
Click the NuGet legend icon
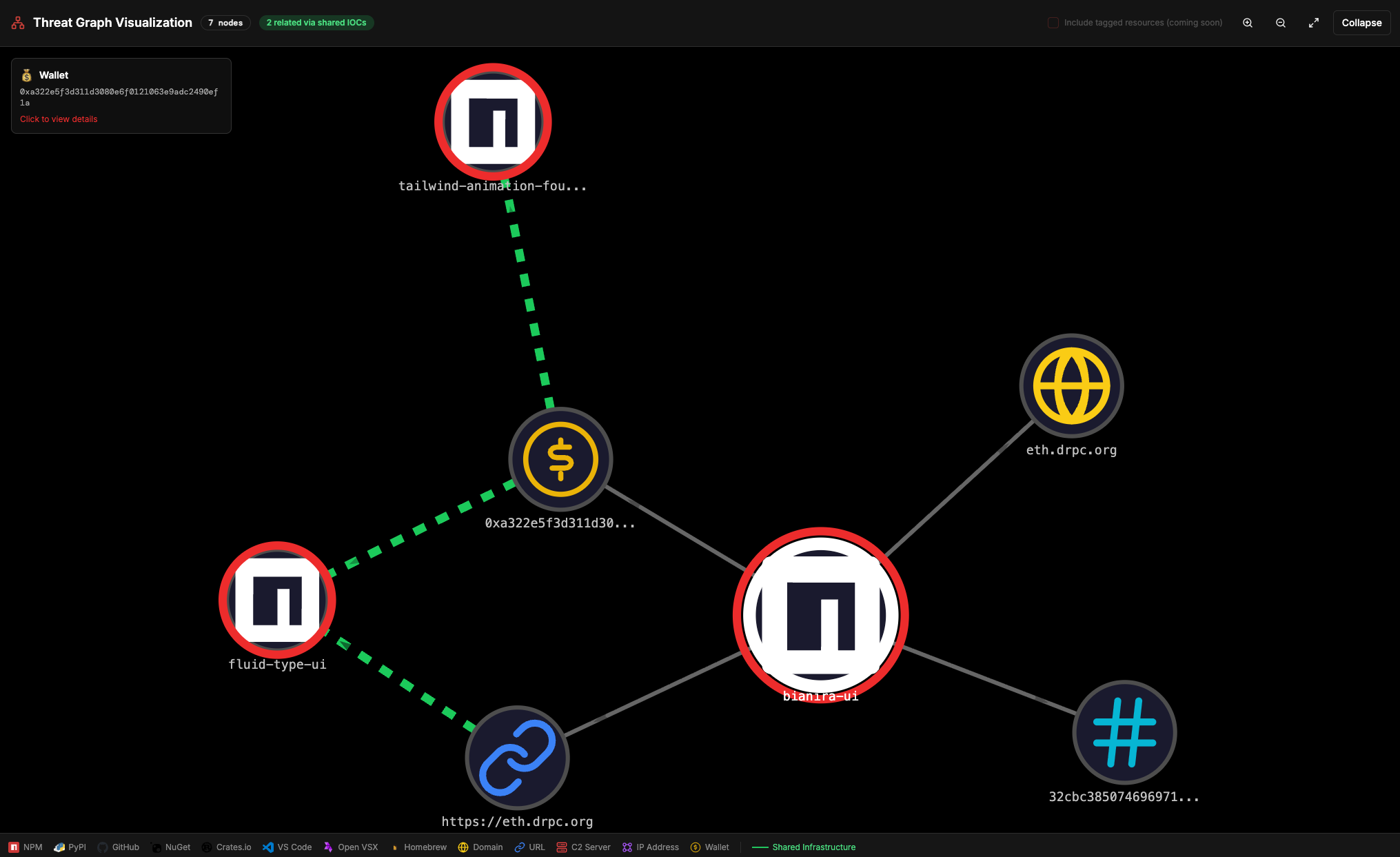156,847
